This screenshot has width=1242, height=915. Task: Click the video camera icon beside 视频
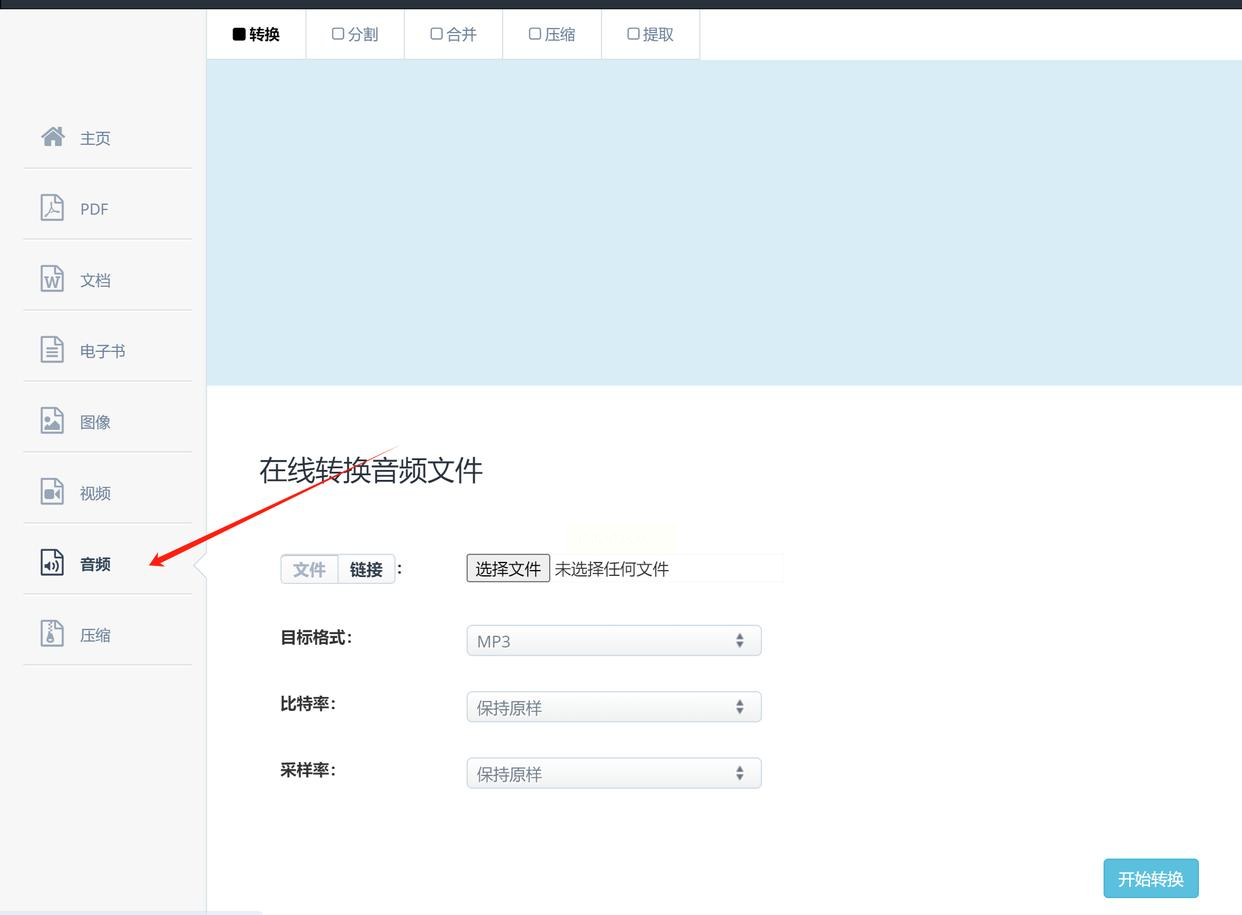(x=52, y=491)
